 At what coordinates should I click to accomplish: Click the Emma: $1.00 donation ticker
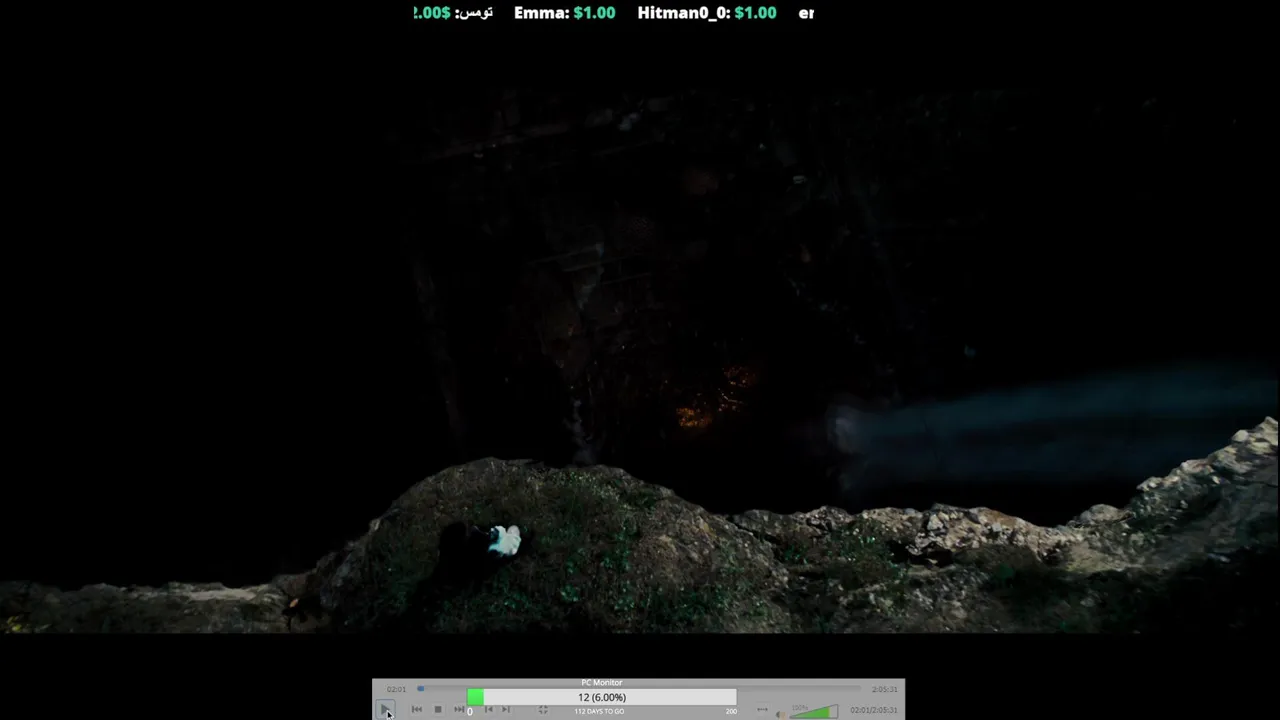coord(565,13)
